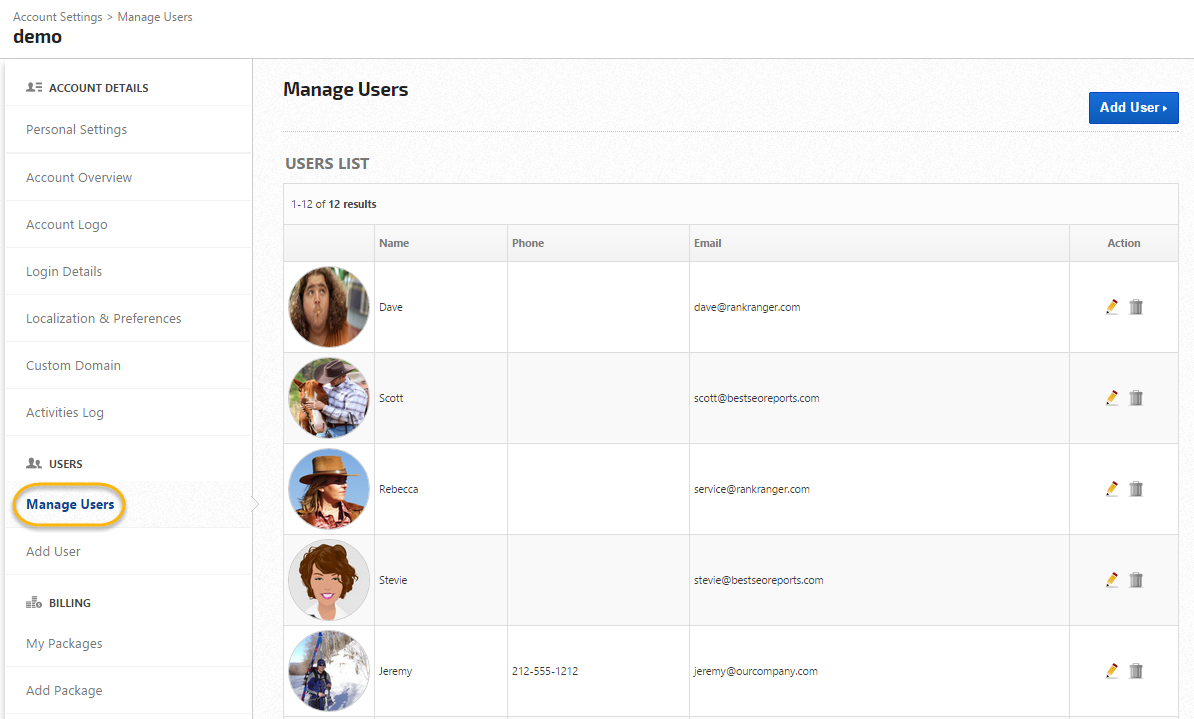Delete user Dave with trash icon

1136,307
